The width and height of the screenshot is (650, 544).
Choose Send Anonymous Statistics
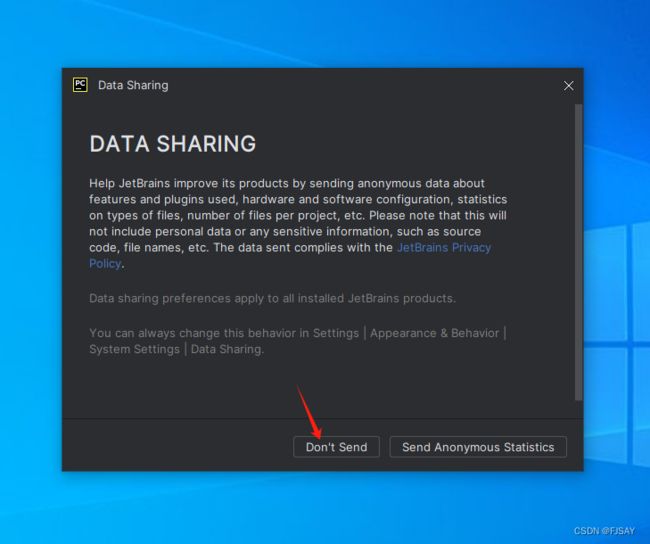coord(478,447)
